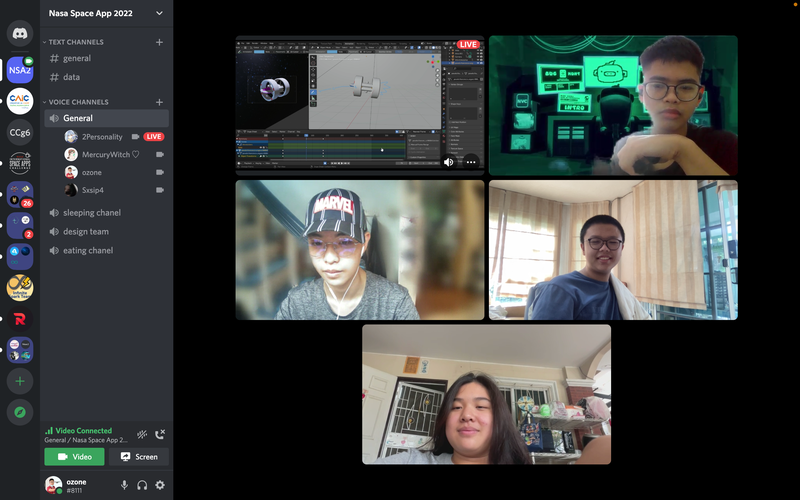
Task: Click the Screen share button
Action: coord(138,457)
